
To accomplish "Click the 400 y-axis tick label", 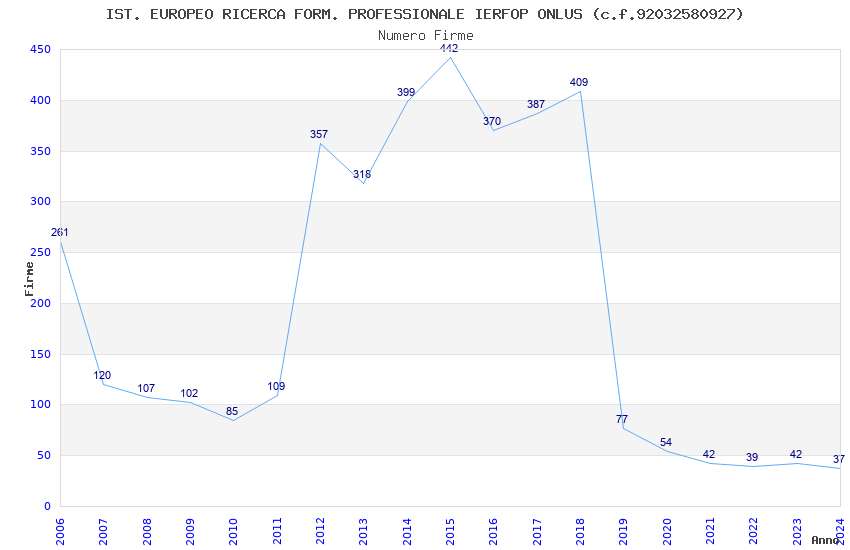I will (41, 100).
